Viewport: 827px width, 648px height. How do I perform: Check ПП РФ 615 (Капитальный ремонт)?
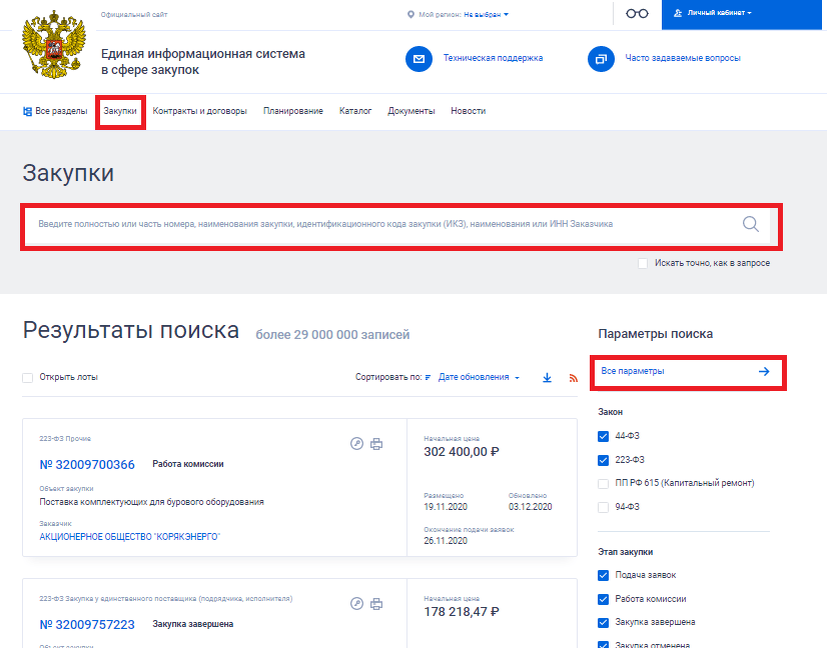click(x=603, y=483)
